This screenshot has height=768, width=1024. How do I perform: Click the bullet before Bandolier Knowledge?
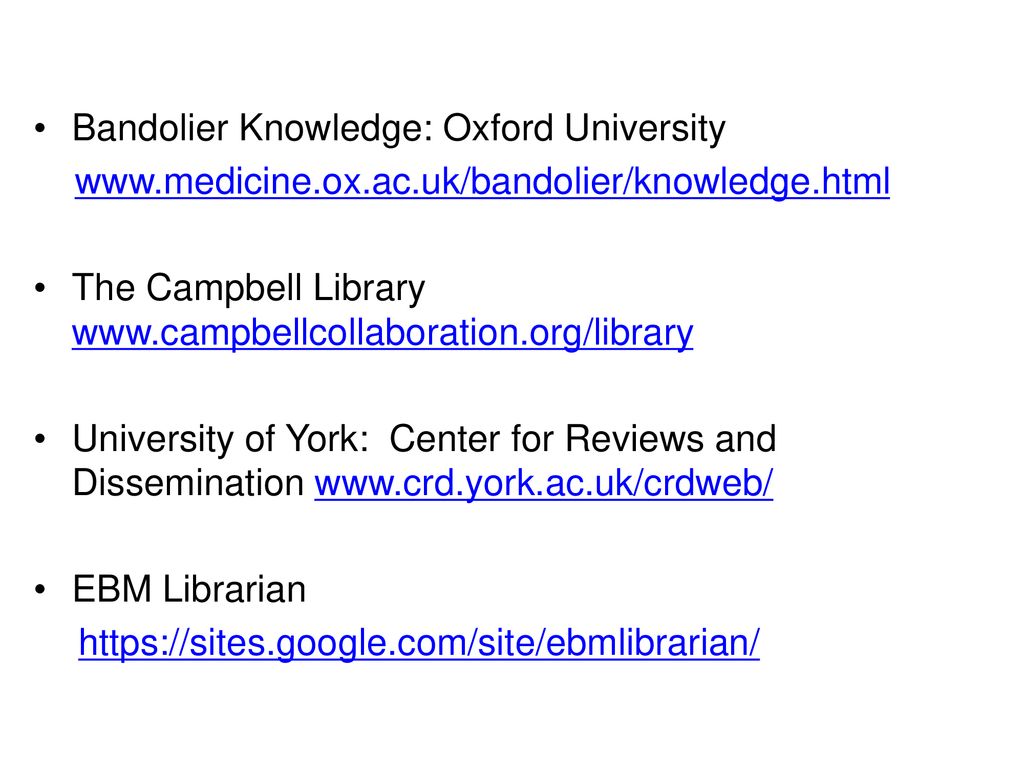point(40,129)
